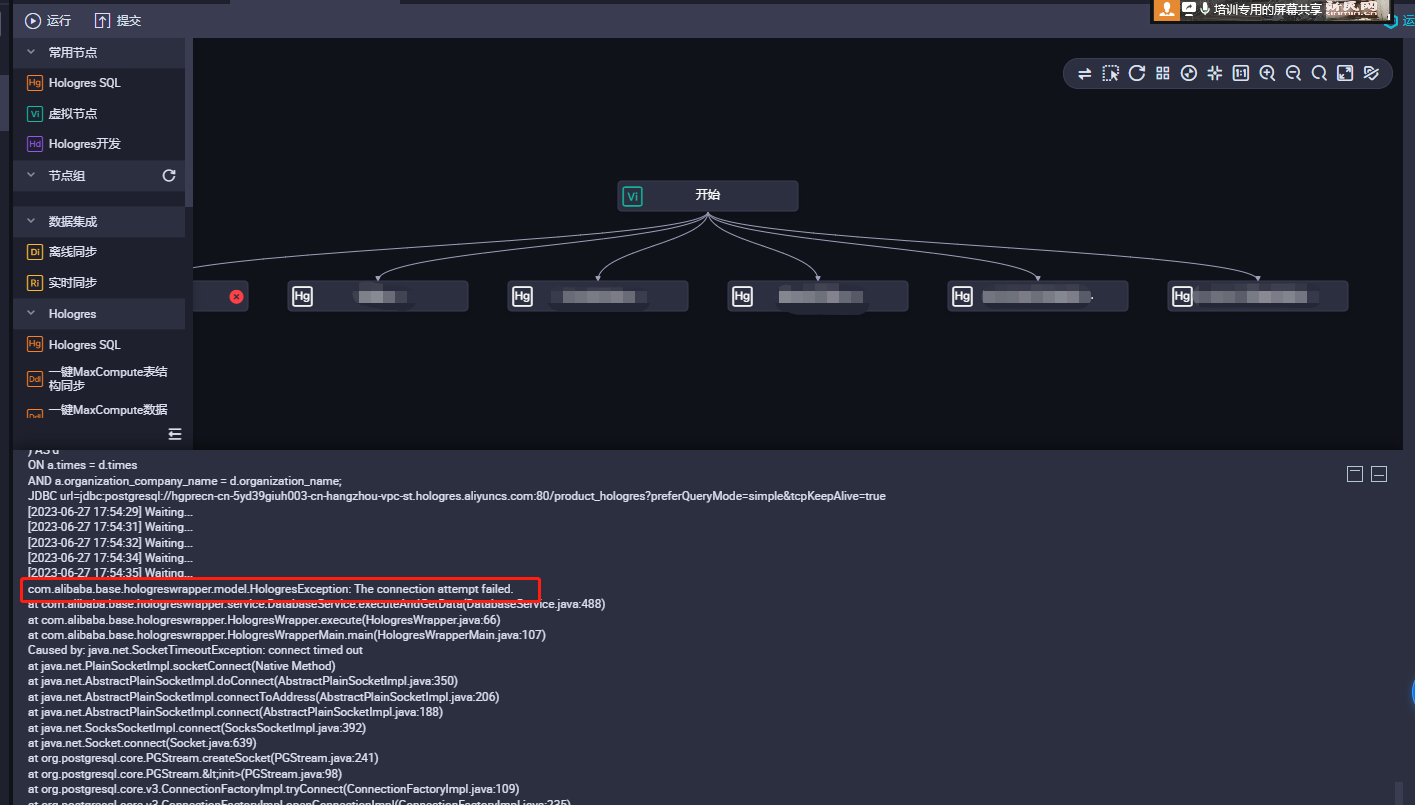Click the 17:54:29 Waiting log entry

(x=110, y=512)
